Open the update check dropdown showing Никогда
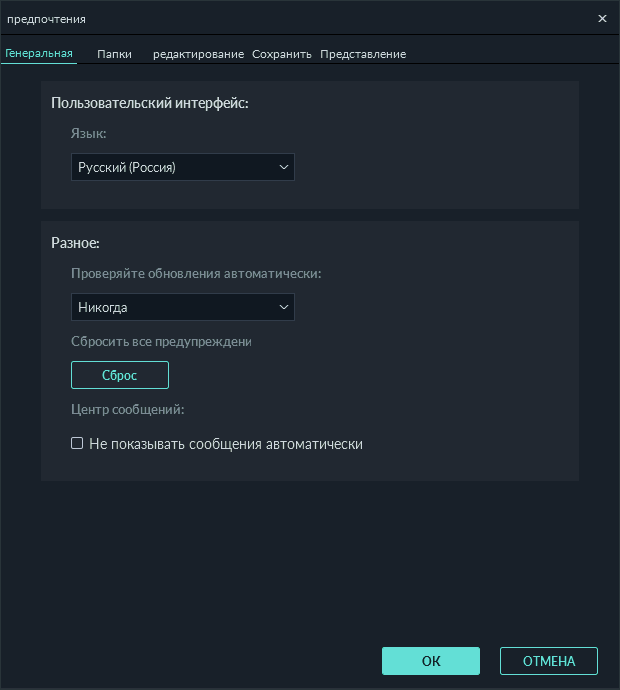 click(183, 307)
